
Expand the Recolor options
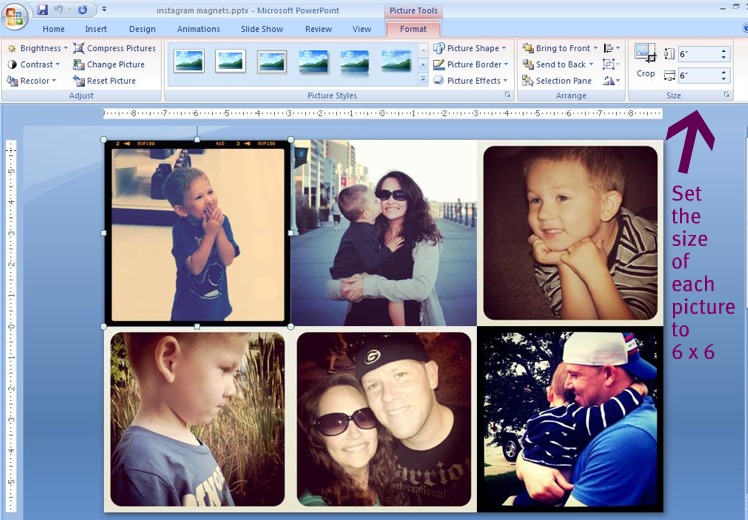tap(32, 81)
